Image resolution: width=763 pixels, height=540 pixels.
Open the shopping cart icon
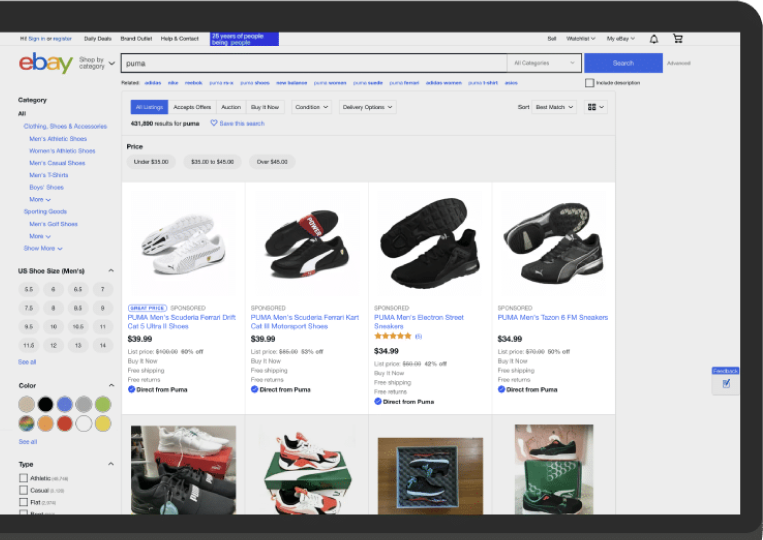(x=677, y=38)
